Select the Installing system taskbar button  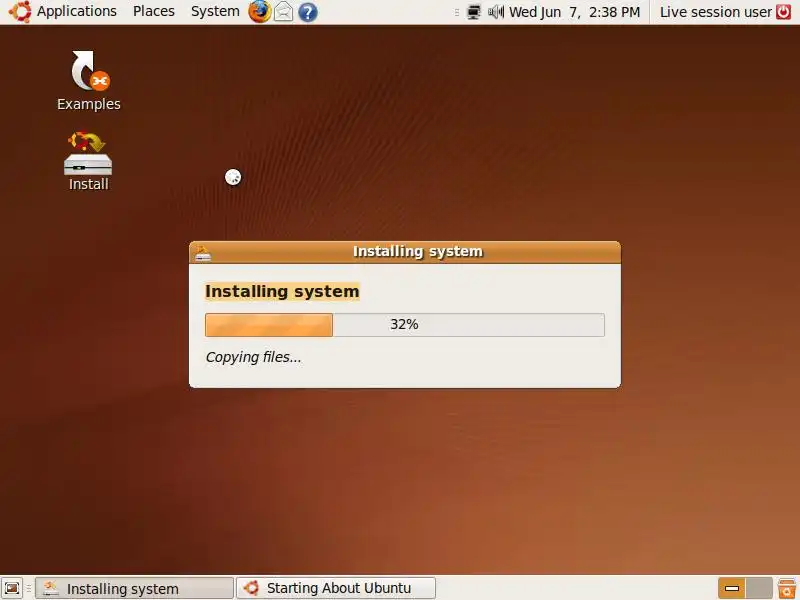tap(134, 588)
